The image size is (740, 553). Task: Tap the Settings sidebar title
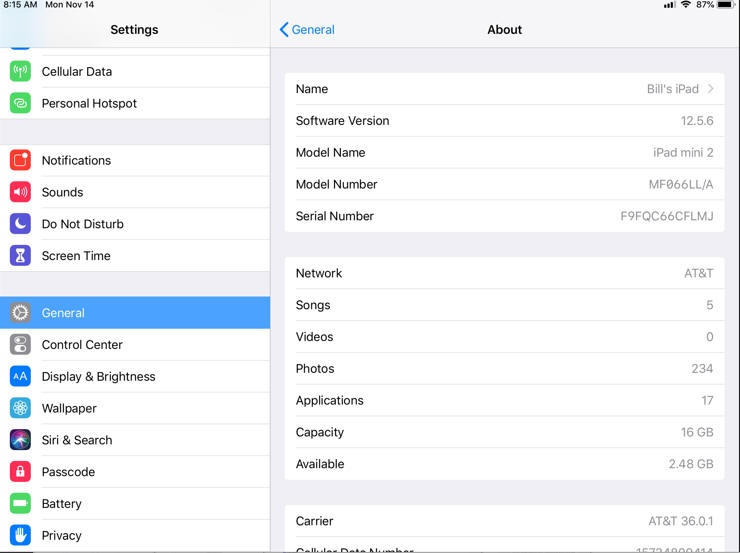tap(135, 30)
